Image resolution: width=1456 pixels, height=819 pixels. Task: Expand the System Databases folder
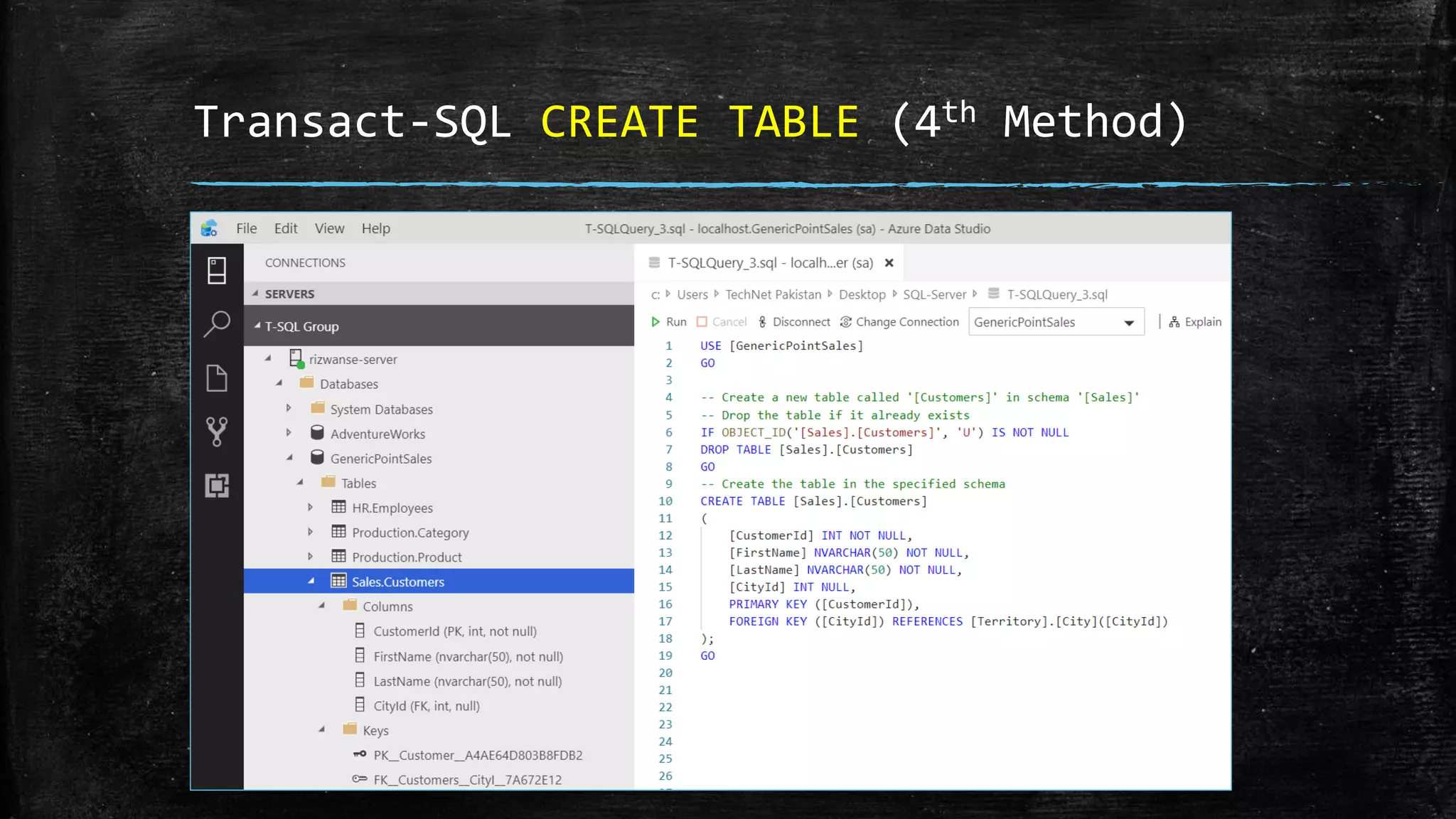tap(289, 408)
